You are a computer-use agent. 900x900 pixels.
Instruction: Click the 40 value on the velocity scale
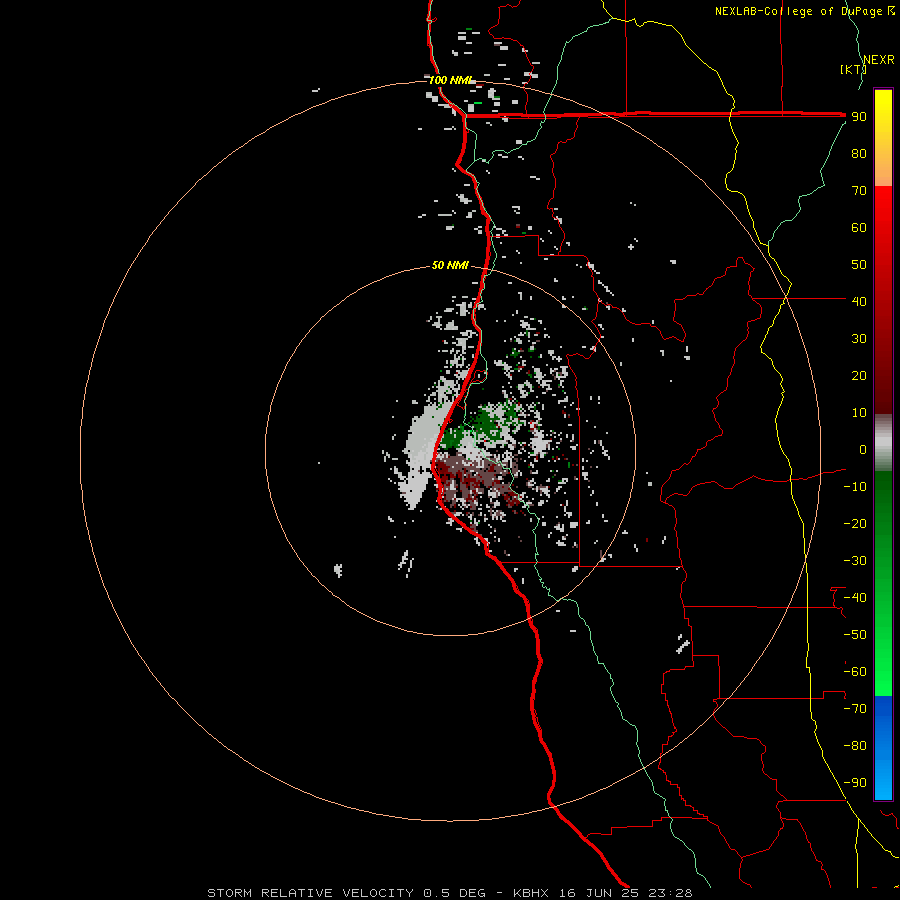859,301
